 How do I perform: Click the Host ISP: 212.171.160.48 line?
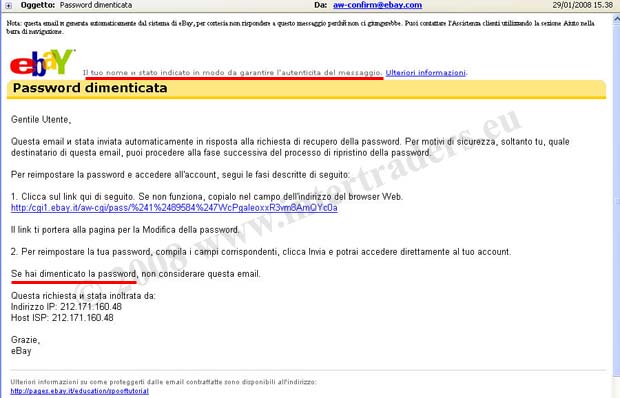(62, 318)
